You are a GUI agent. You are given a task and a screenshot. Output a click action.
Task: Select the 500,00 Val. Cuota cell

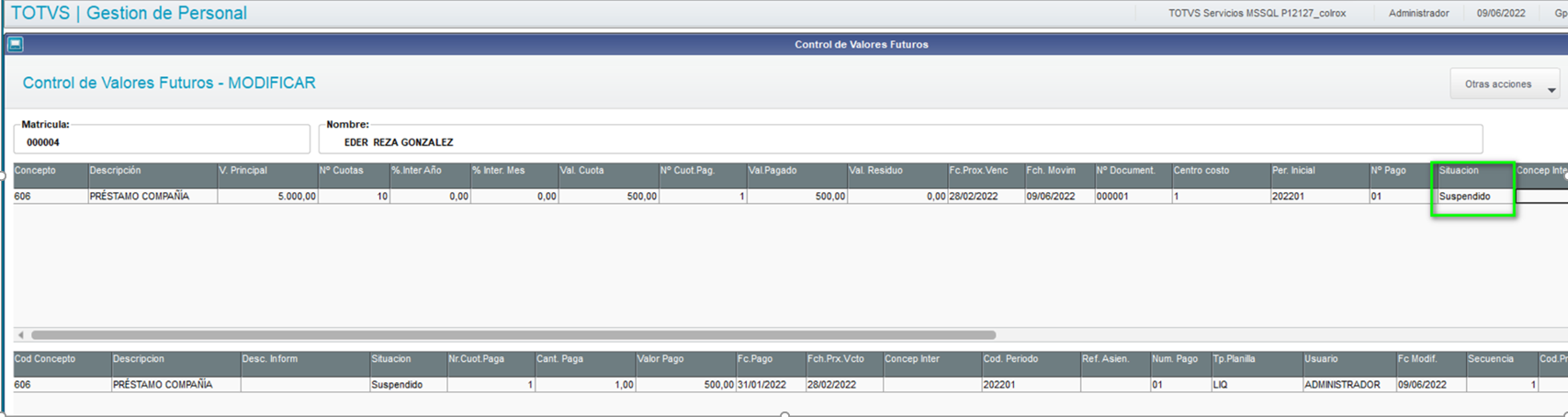tap(608, 197)
